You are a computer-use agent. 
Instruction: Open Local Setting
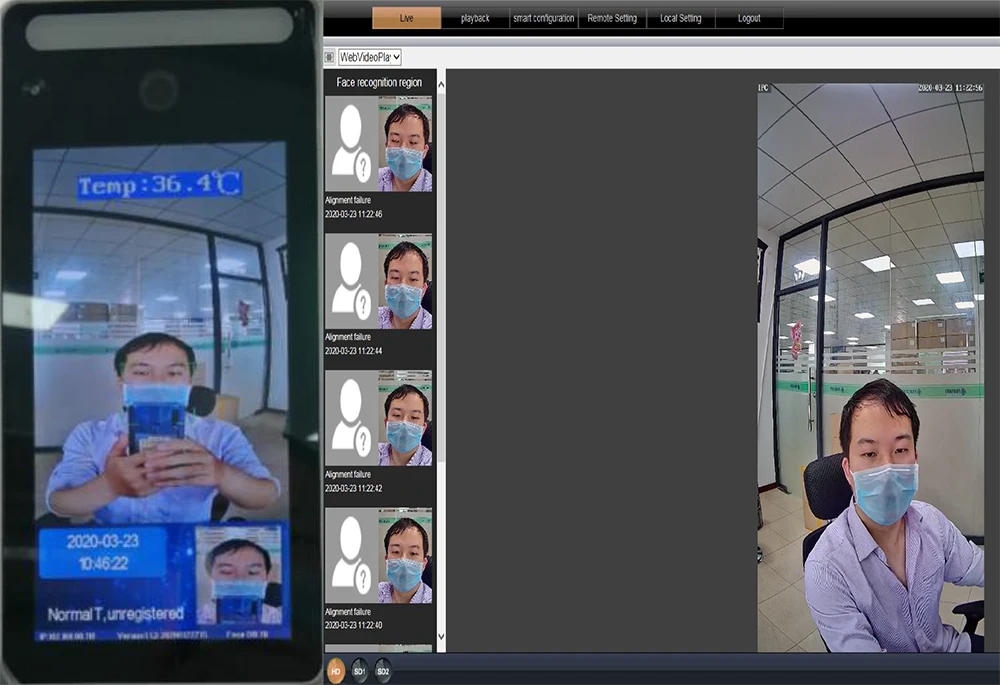point(681,17)
